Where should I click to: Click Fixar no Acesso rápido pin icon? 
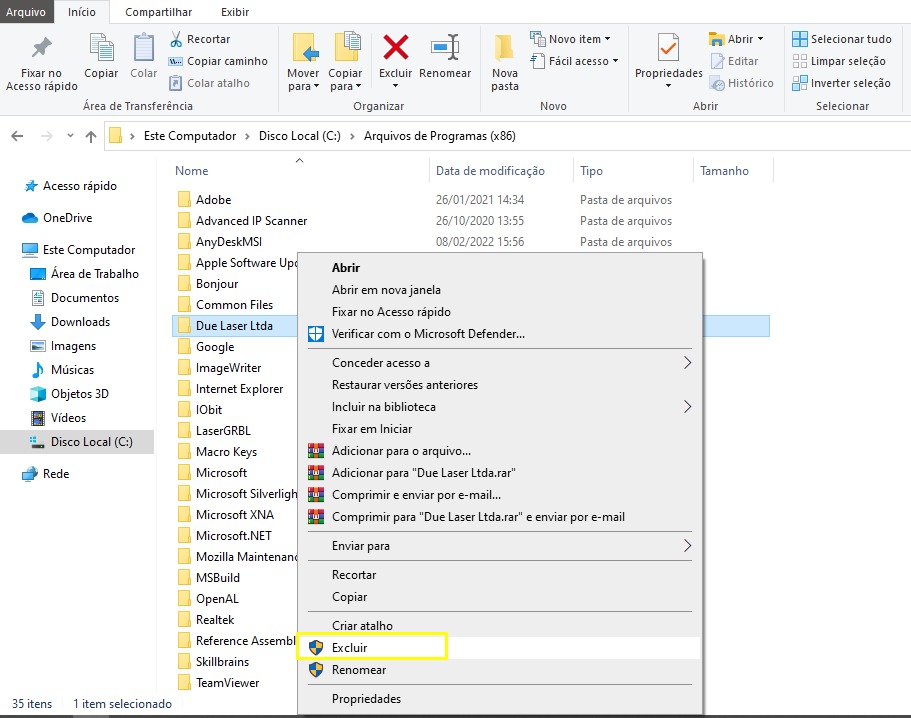point(41,48)
